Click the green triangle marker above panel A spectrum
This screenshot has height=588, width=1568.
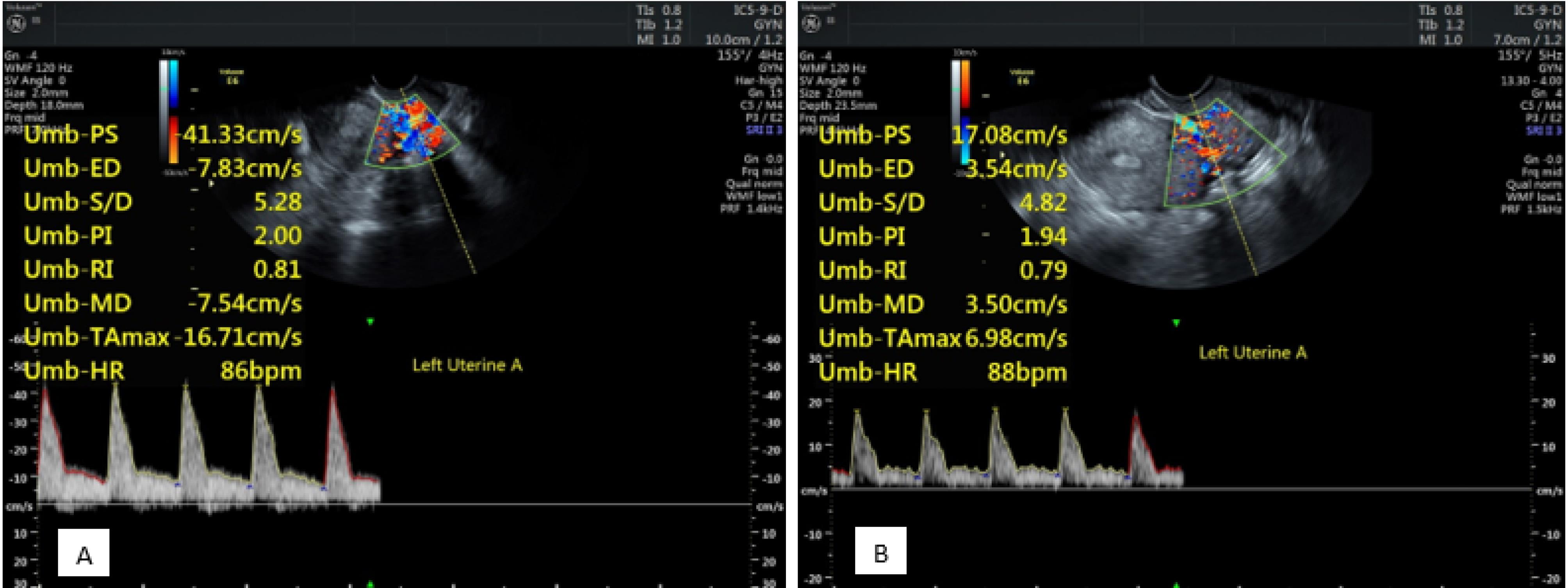370,322
